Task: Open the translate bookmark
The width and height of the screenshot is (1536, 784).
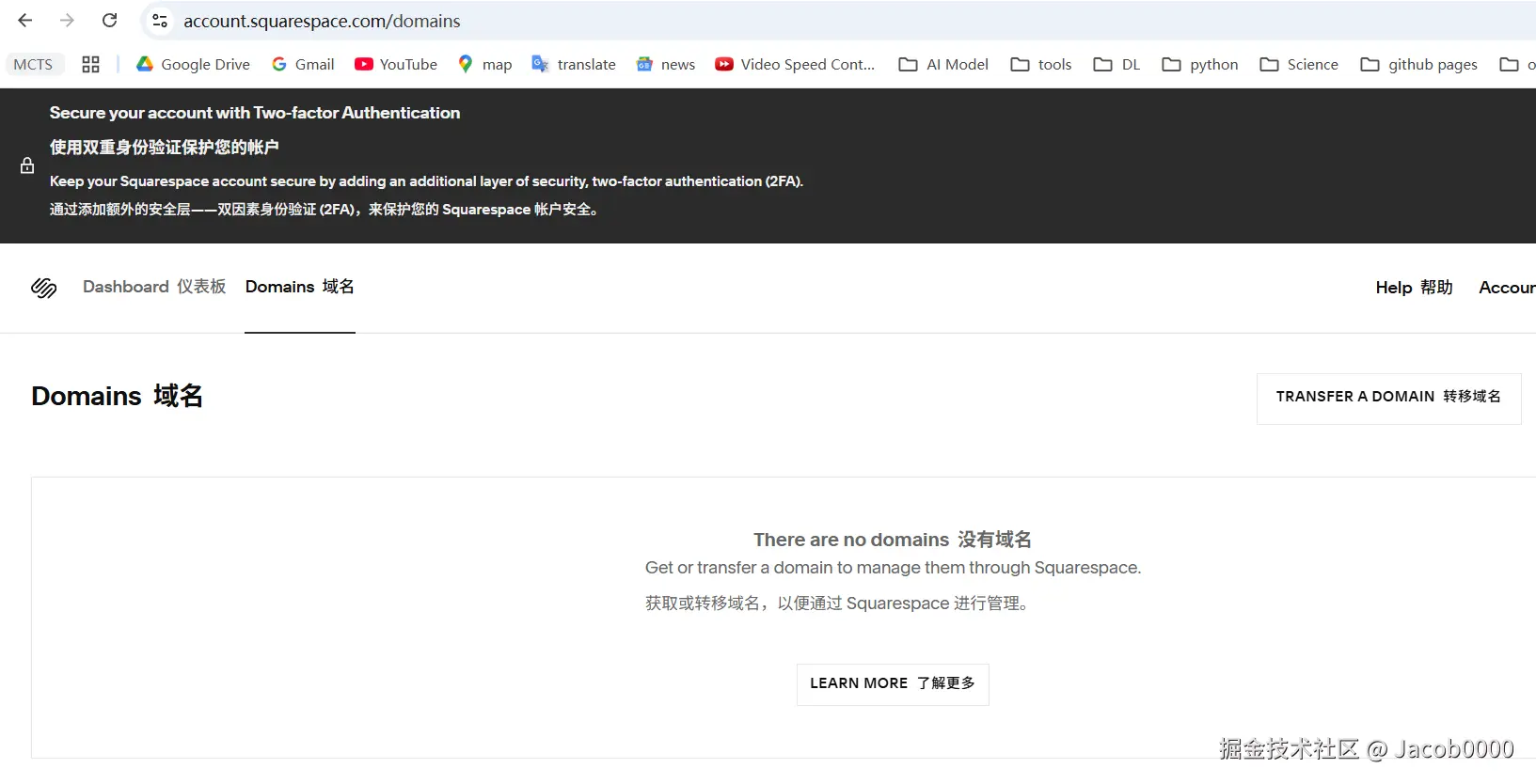Action: (574, 64)
